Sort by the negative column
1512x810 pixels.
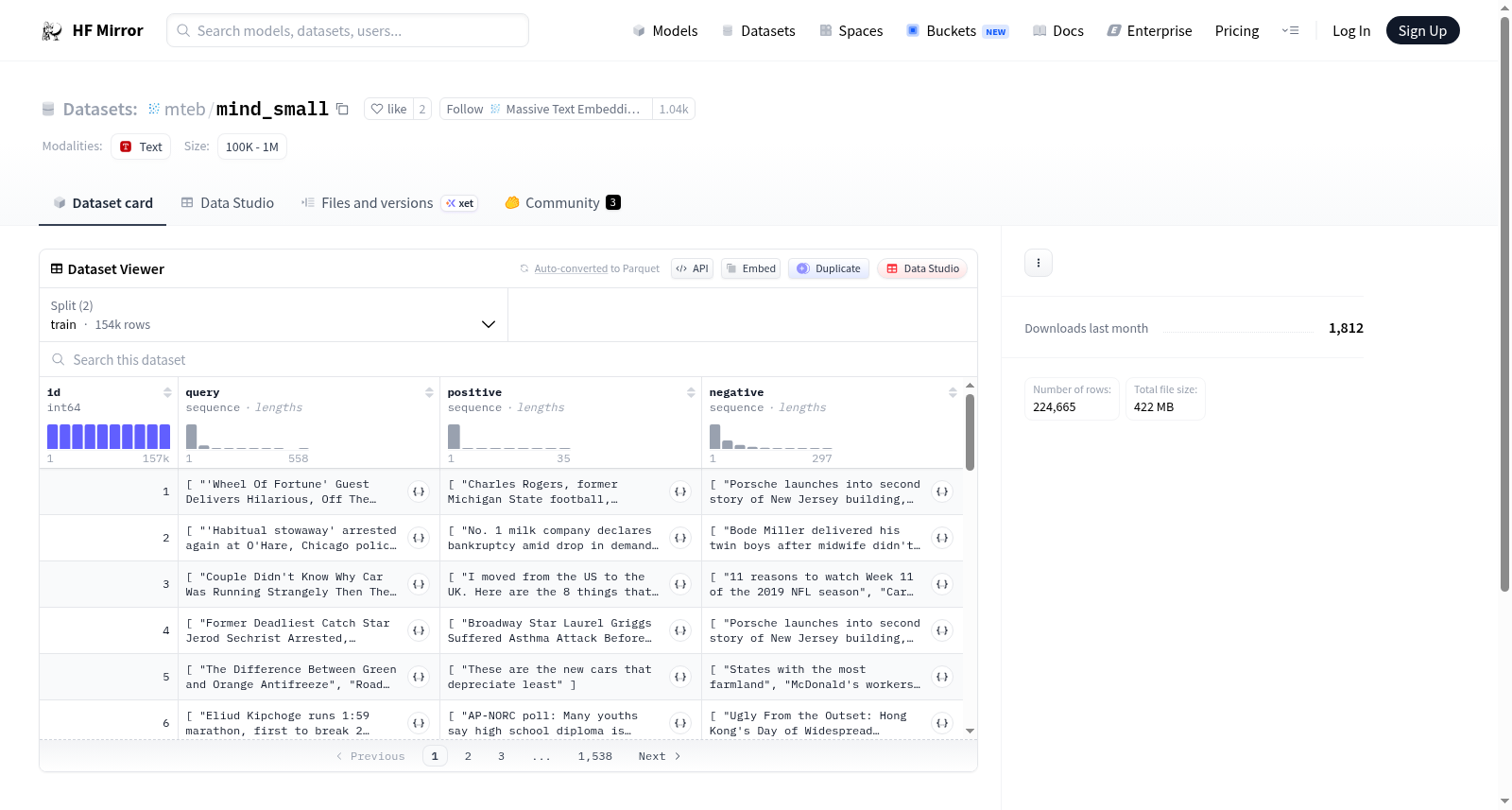(x=953, y=392)
